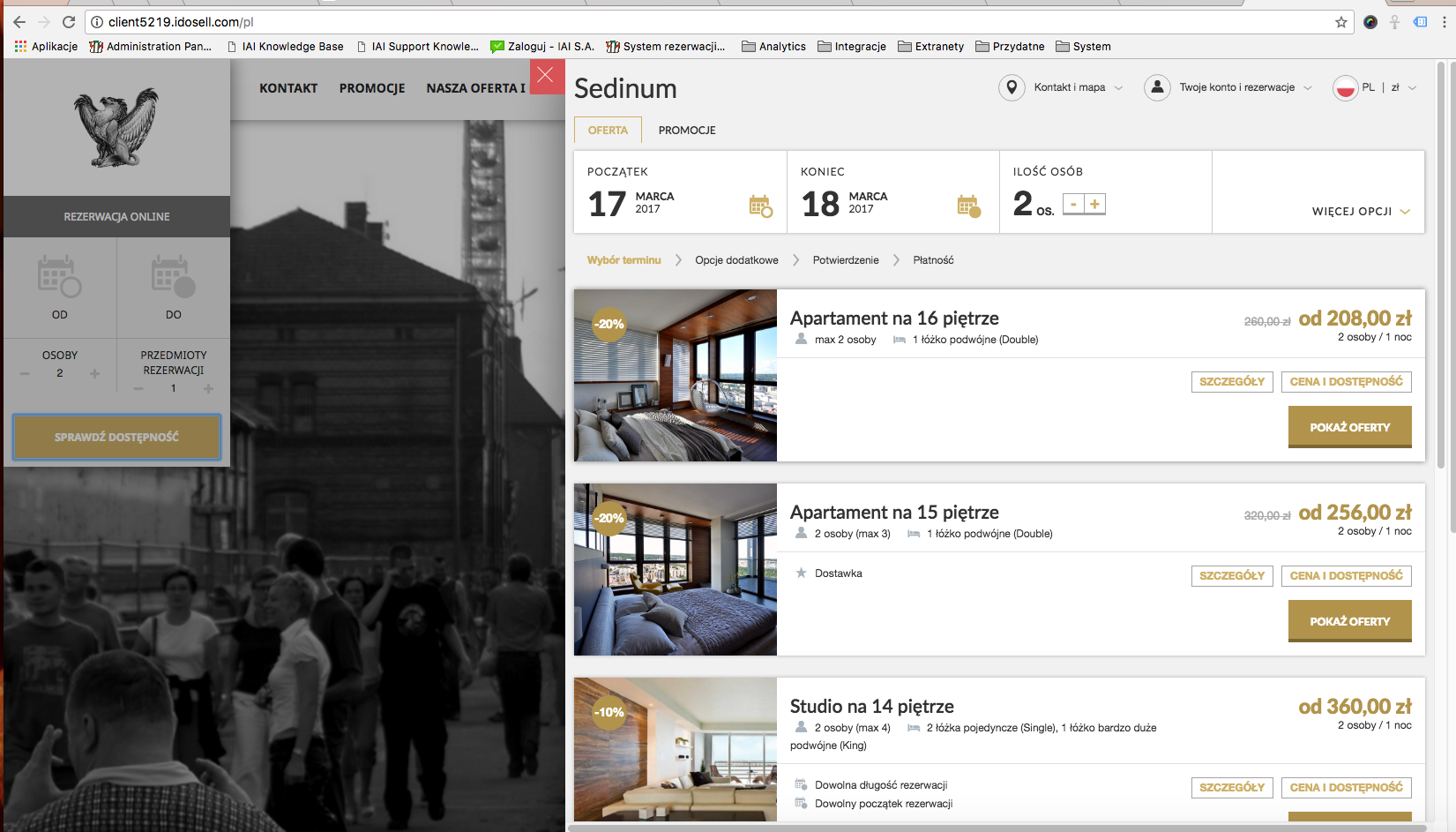The image size is (1456, 832).
Task: Expand the Więcej opcji options
Action: (x=1361, y=212)
